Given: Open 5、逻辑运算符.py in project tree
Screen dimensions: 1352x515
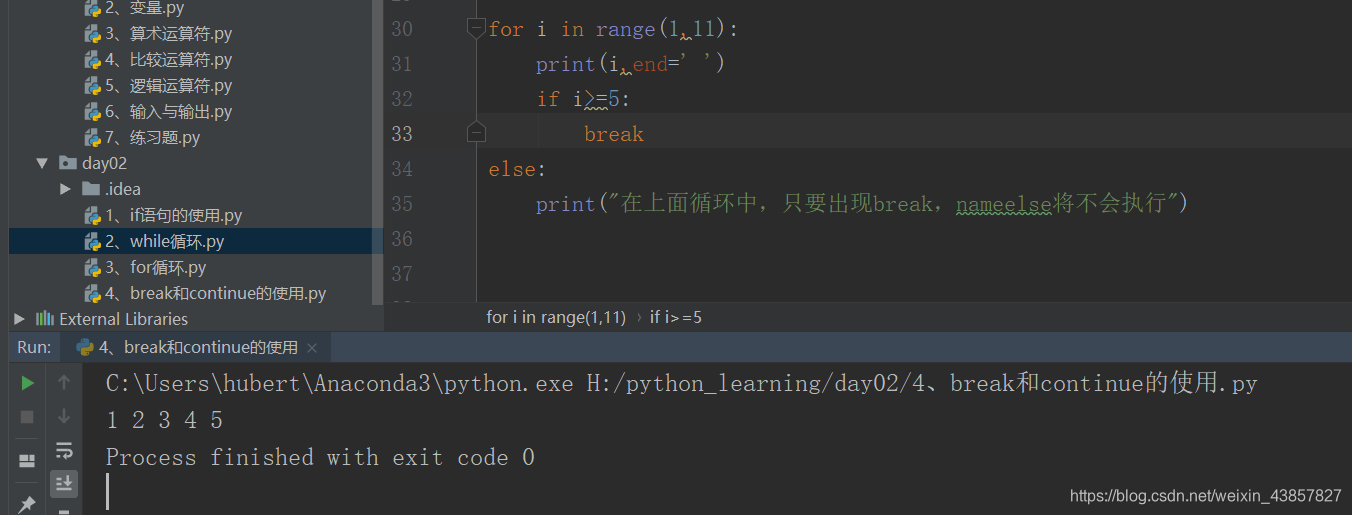Looking at the screenshot, I should 168,86.
